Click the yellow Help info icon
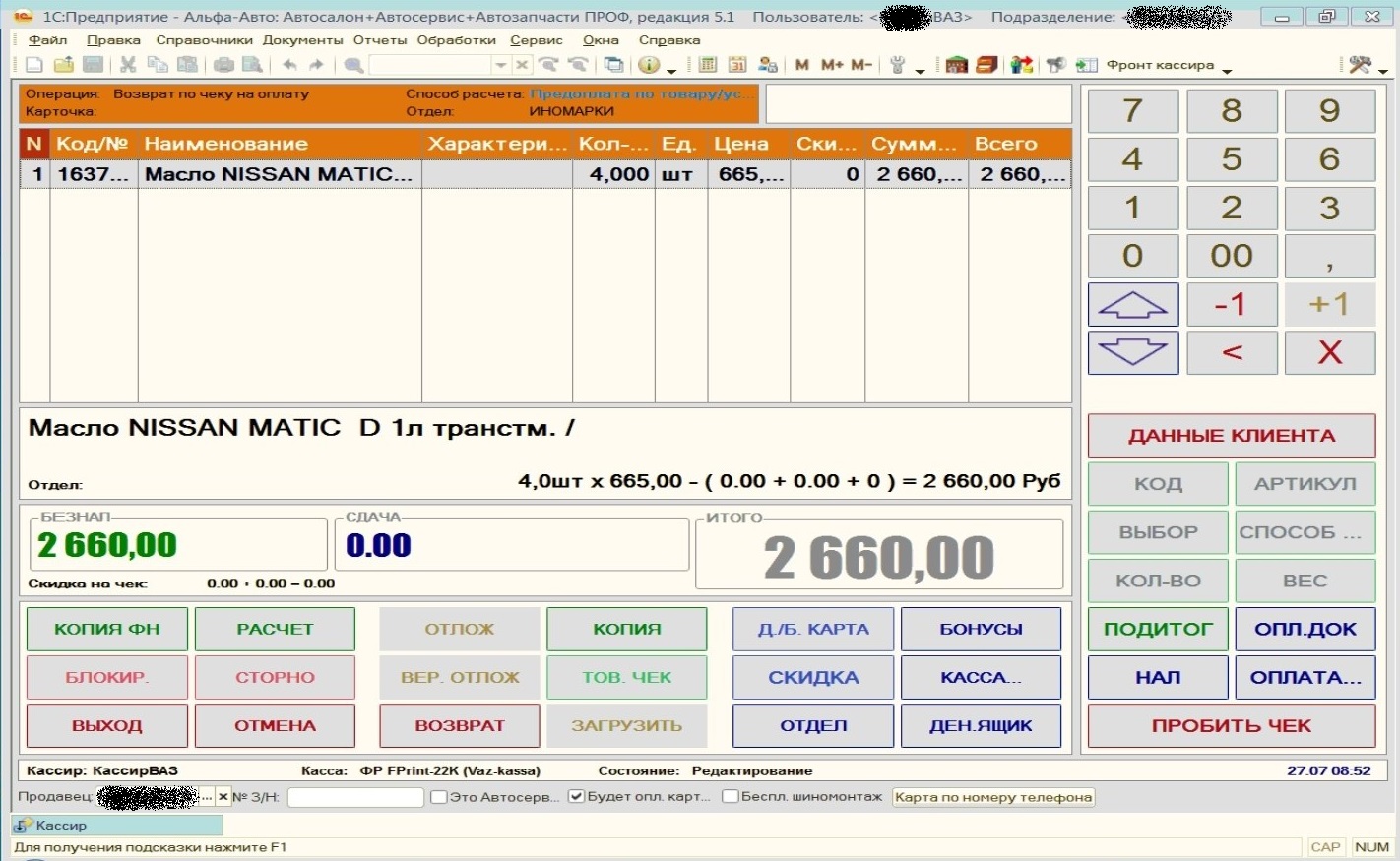The width and height of the screenshot is (1400, 861). point(649,65)
